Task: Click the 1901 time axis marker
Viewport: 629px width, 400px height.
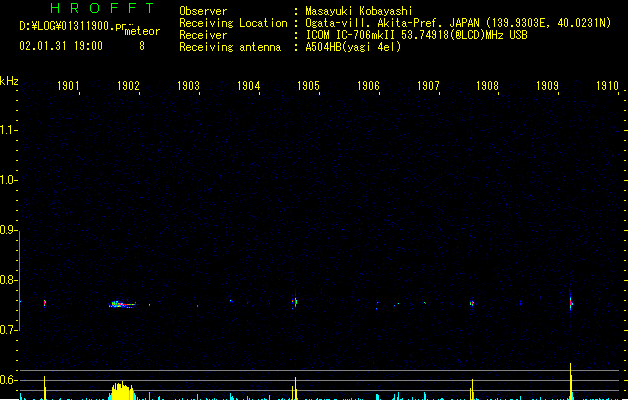Action: click(x=68, y=85)
